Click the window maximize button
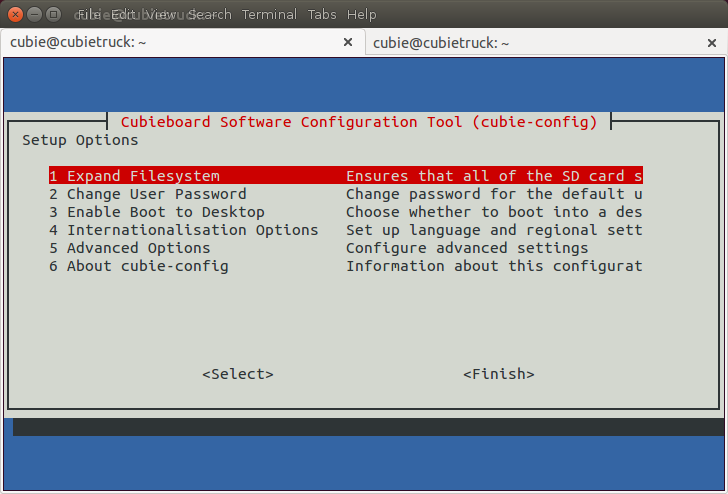The image size is (728, 494). (54, 14)
